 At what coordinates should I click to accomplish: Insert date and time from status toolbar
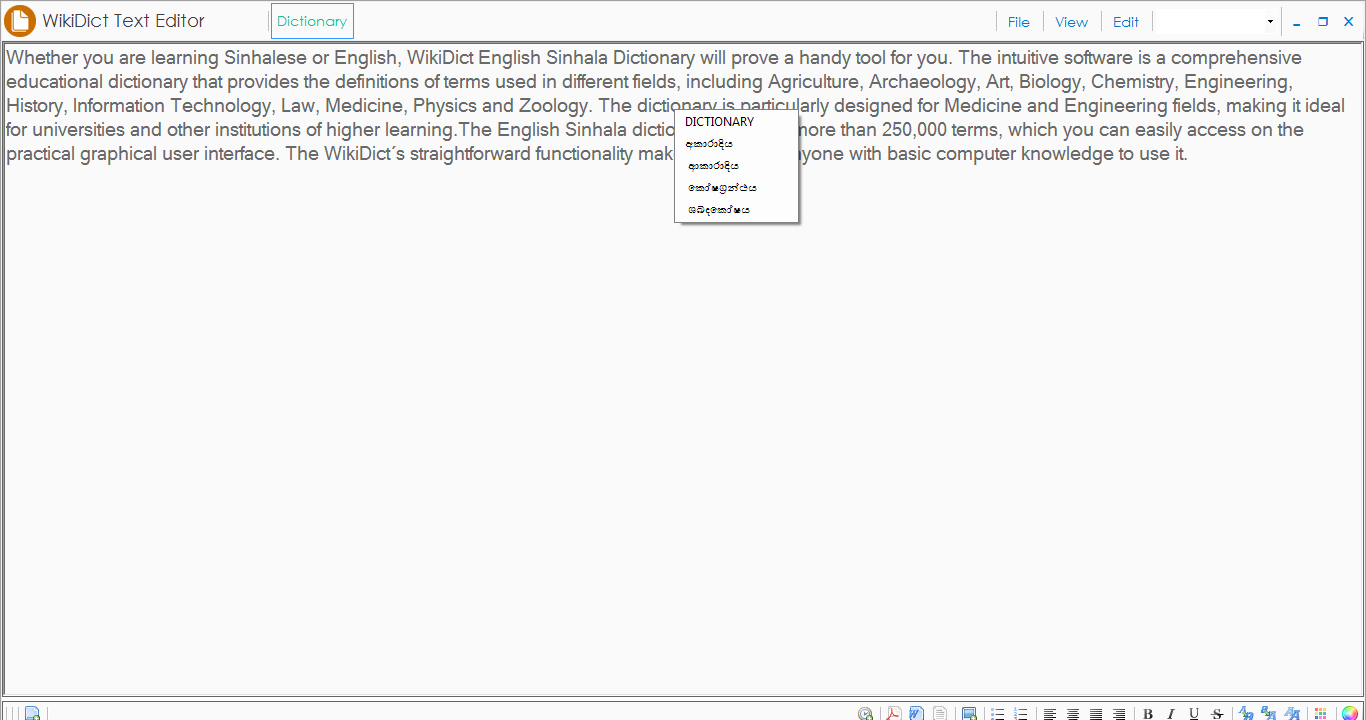[866, 714]
